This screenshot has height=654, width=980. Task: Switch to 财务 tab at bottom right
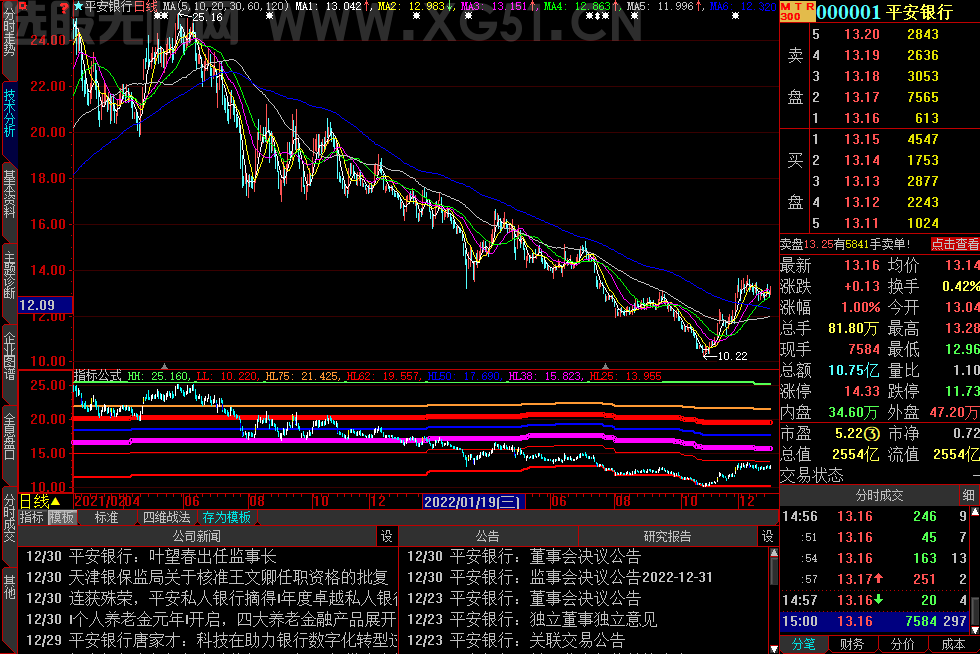(852, 644)
